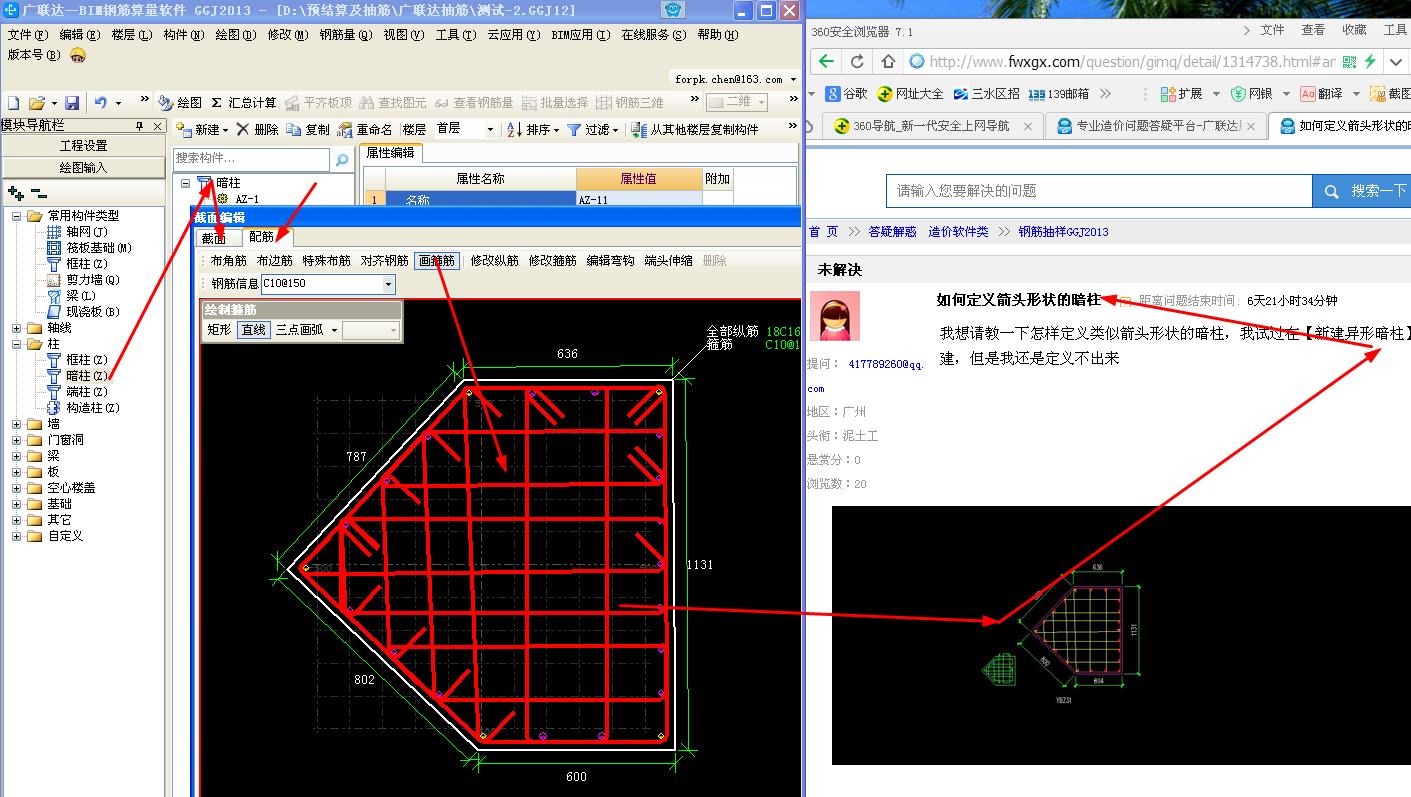This screenshot has height=797, width=1411.
Task: Open the 排序 sort dropdown
Action: (555, 130)
